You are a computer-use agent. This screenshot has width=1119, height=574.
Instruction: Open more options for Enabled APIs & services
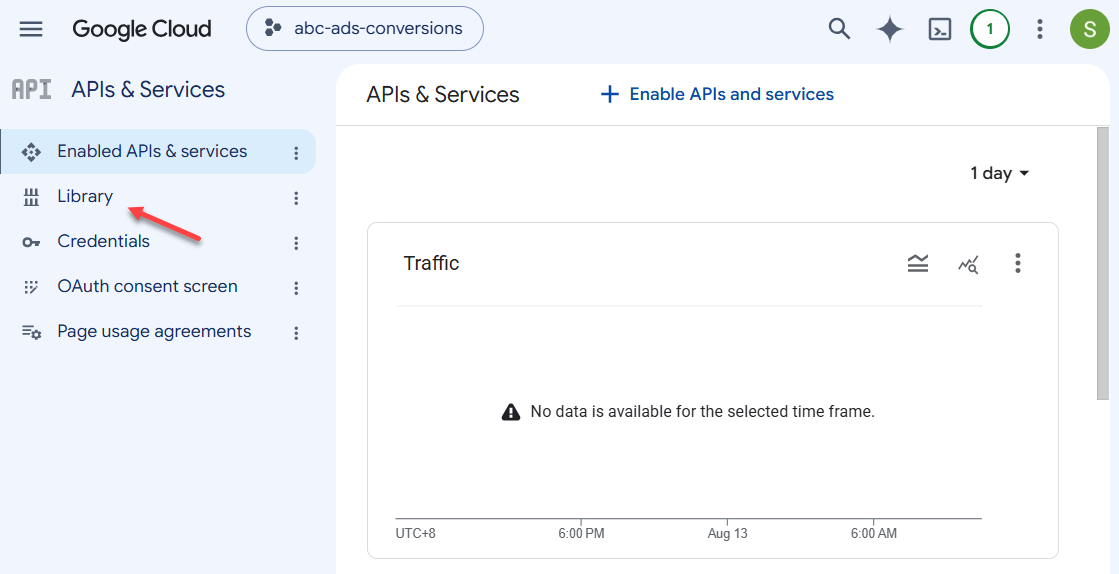(296, 153)
